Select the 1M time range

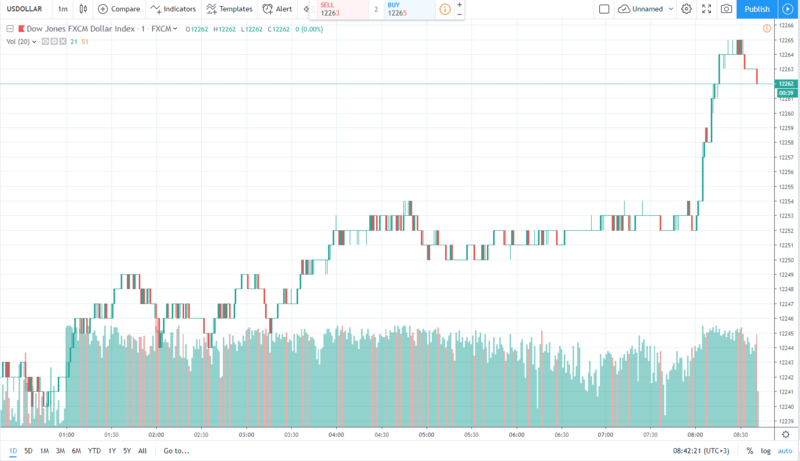coord(44,451)
